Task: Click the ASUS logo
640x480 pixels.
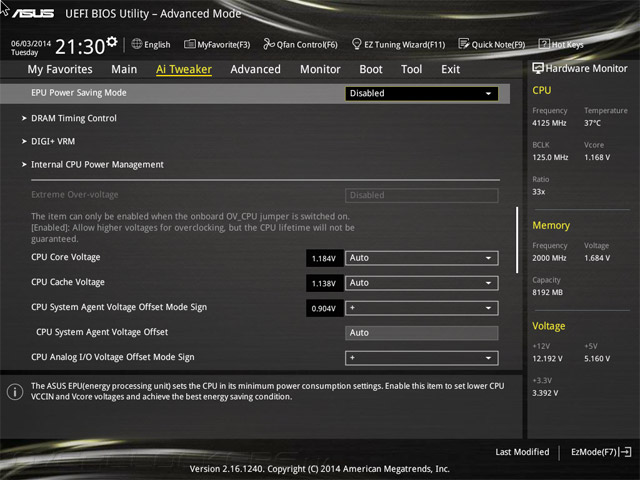Action: tap(33, 14)
